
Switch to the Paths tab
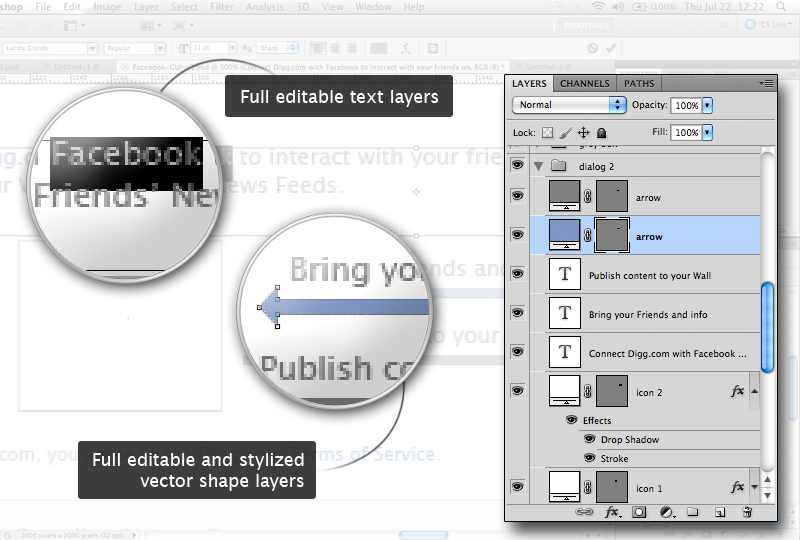coord(639,83)
